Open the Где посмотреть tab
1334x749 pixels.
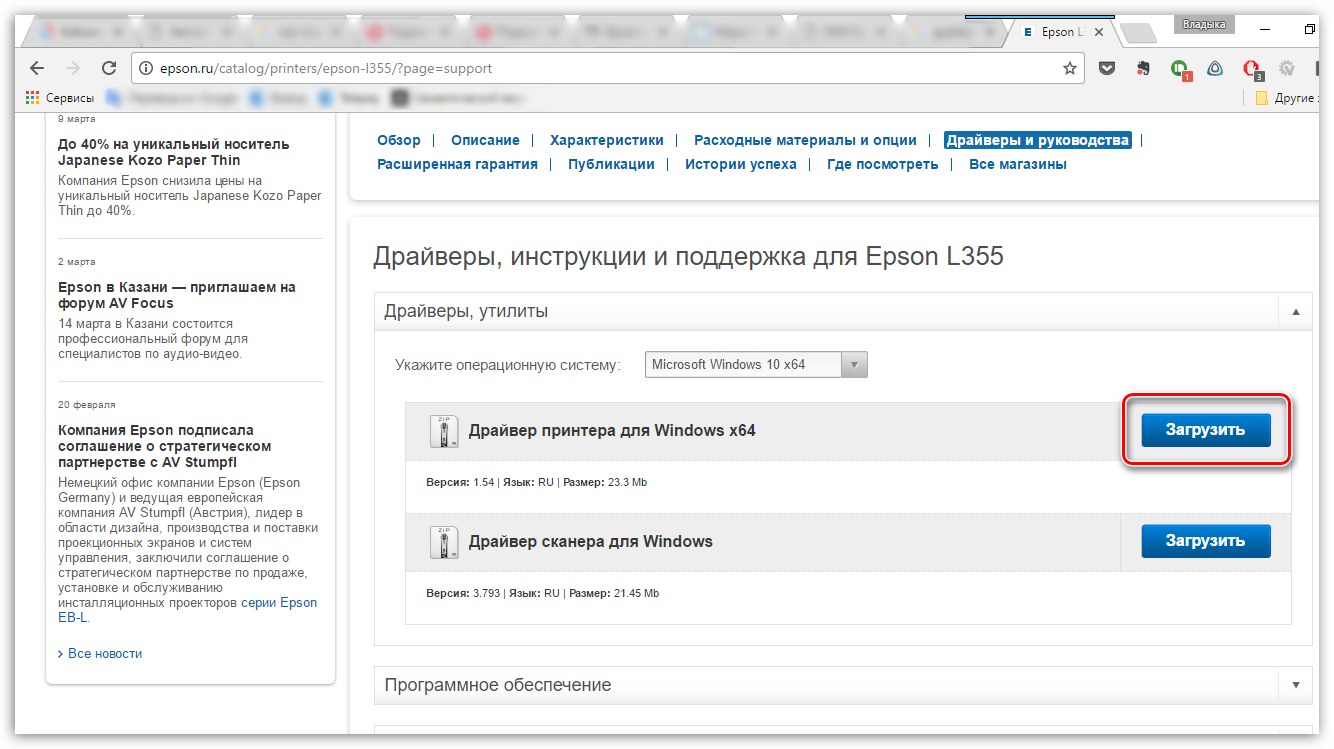pyautogui.click(x=883, y=164)
